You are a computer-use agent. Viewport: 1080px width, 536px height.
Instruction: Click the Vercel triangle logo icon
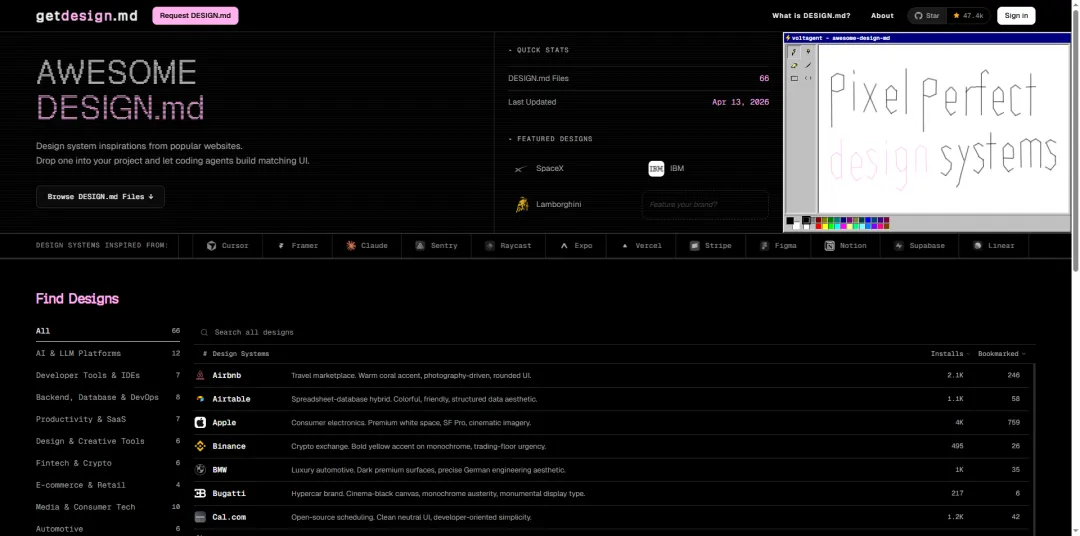tap(625, 245)
